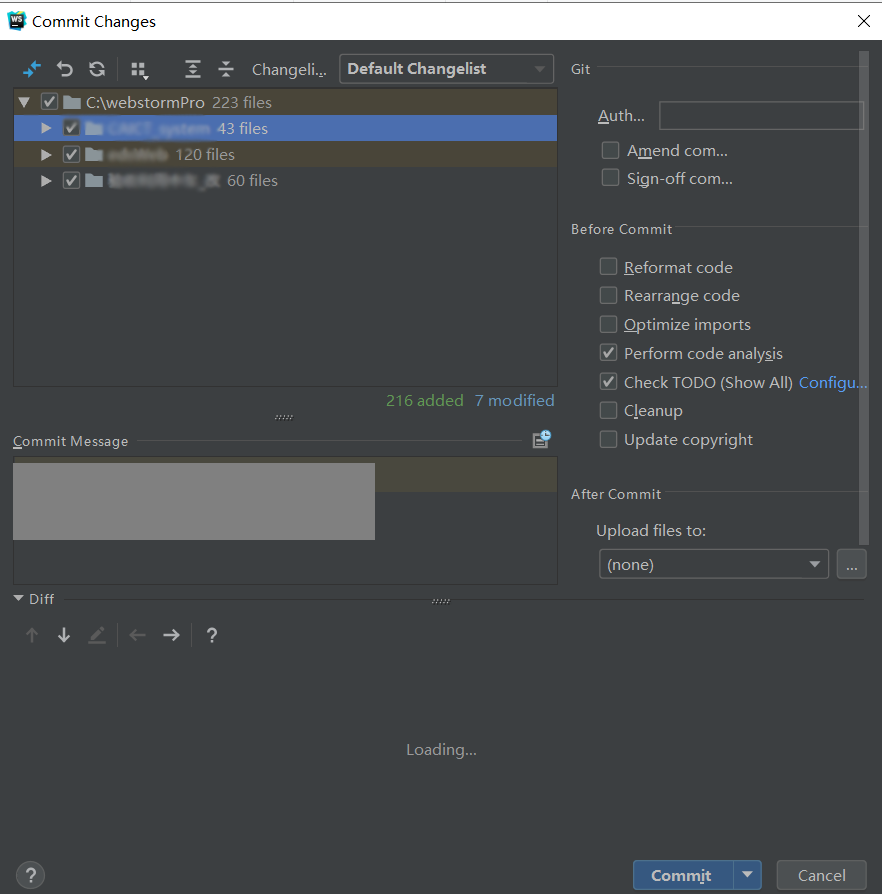Click the ... button beside upload dropdown
This screenshot has width=882, height=894.
pos(851,564)
